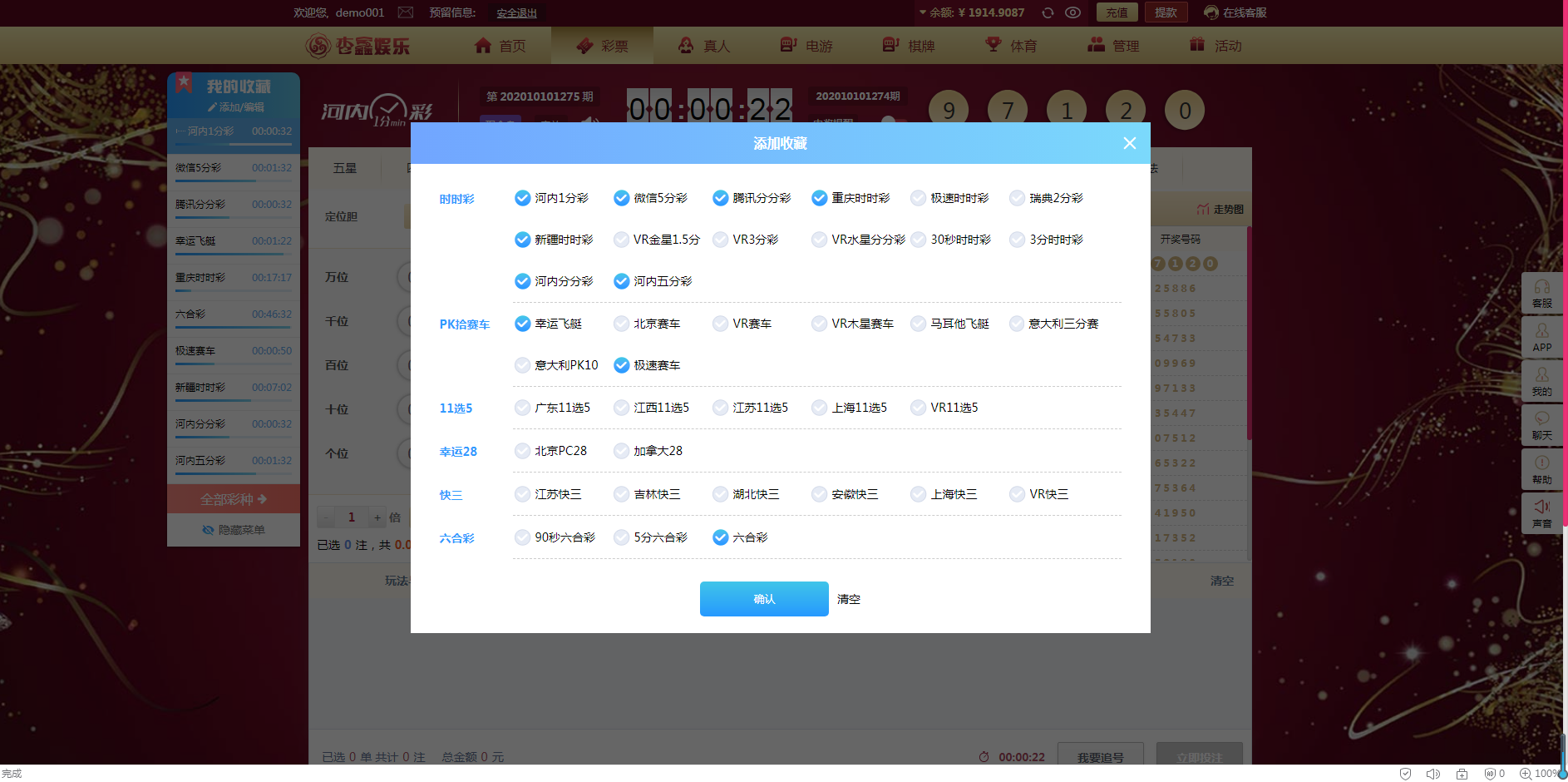
Task: Close the 添加收藏 dialog
Action: [x=1129, y=143]
